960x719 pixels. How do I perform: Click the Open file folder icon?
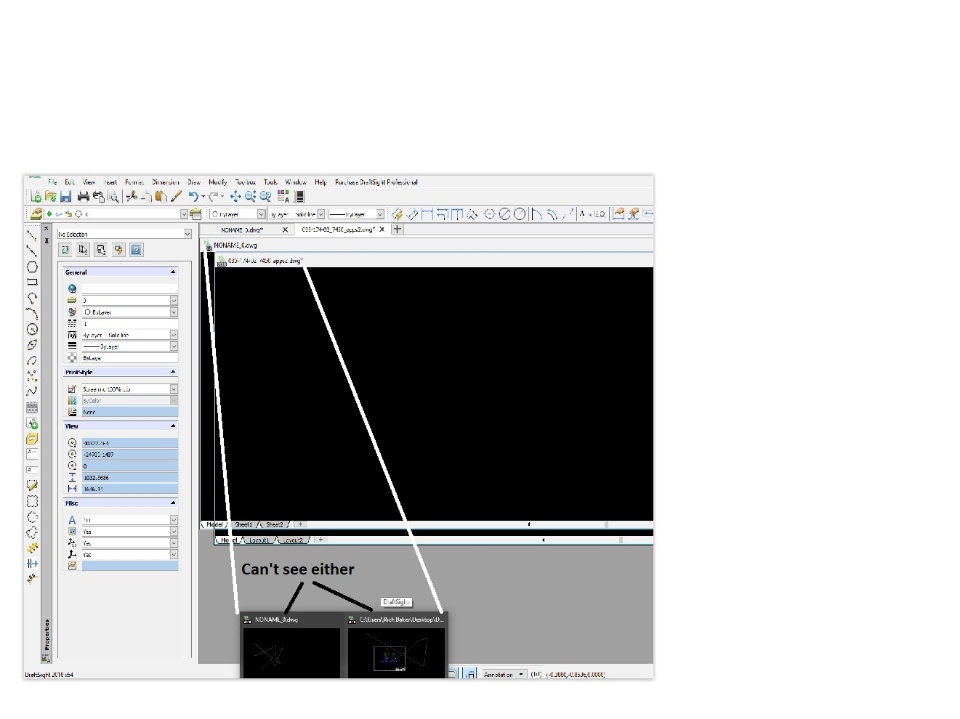coord(51,197)
